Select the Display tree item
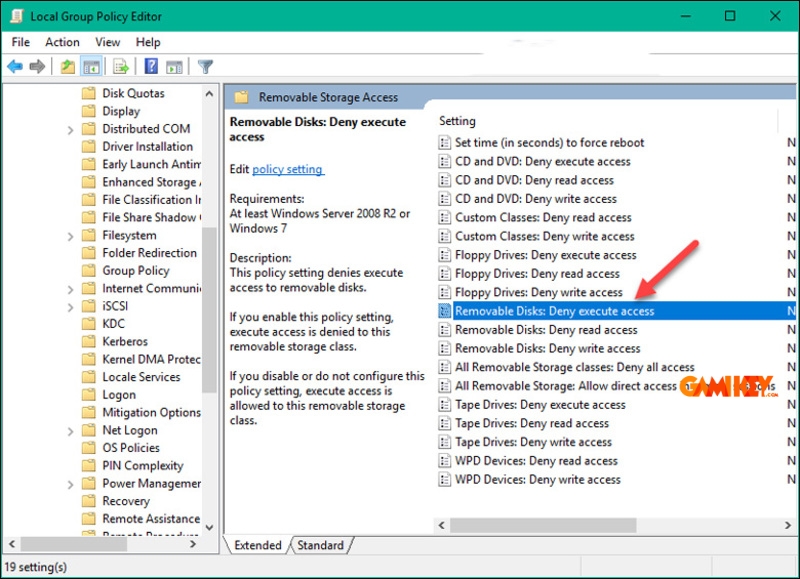 tap(121, 111)
